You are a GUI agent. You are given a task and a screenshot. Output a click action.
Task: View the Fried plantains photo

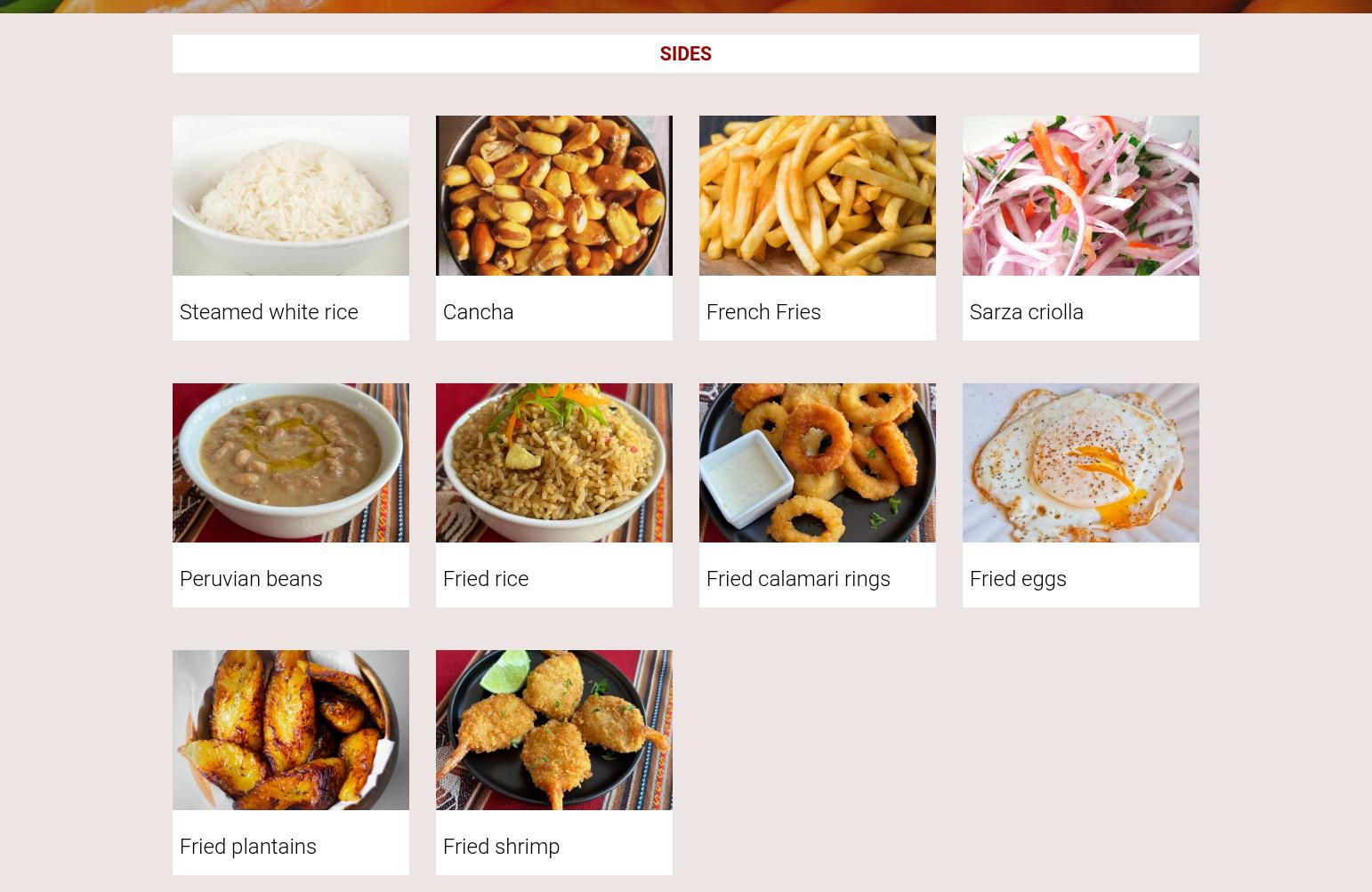(x=291, y=730)
